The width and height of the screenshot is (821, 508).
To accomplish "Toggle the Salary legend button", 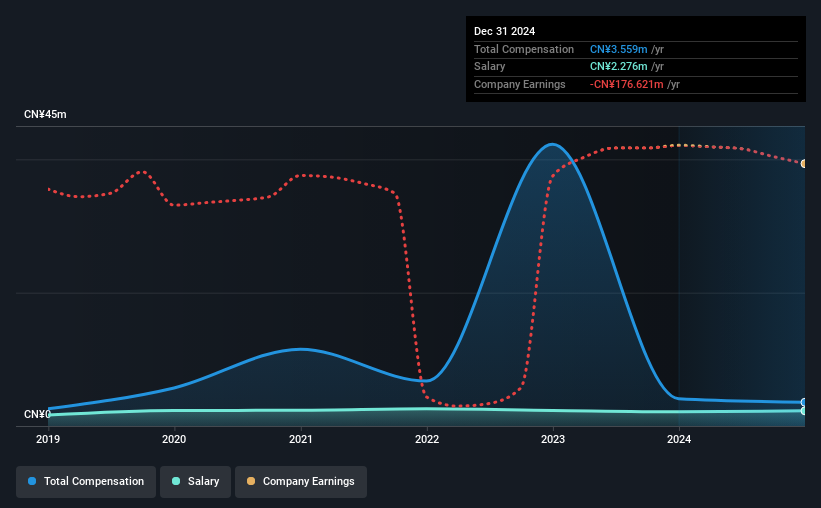I will coord(195,481).
